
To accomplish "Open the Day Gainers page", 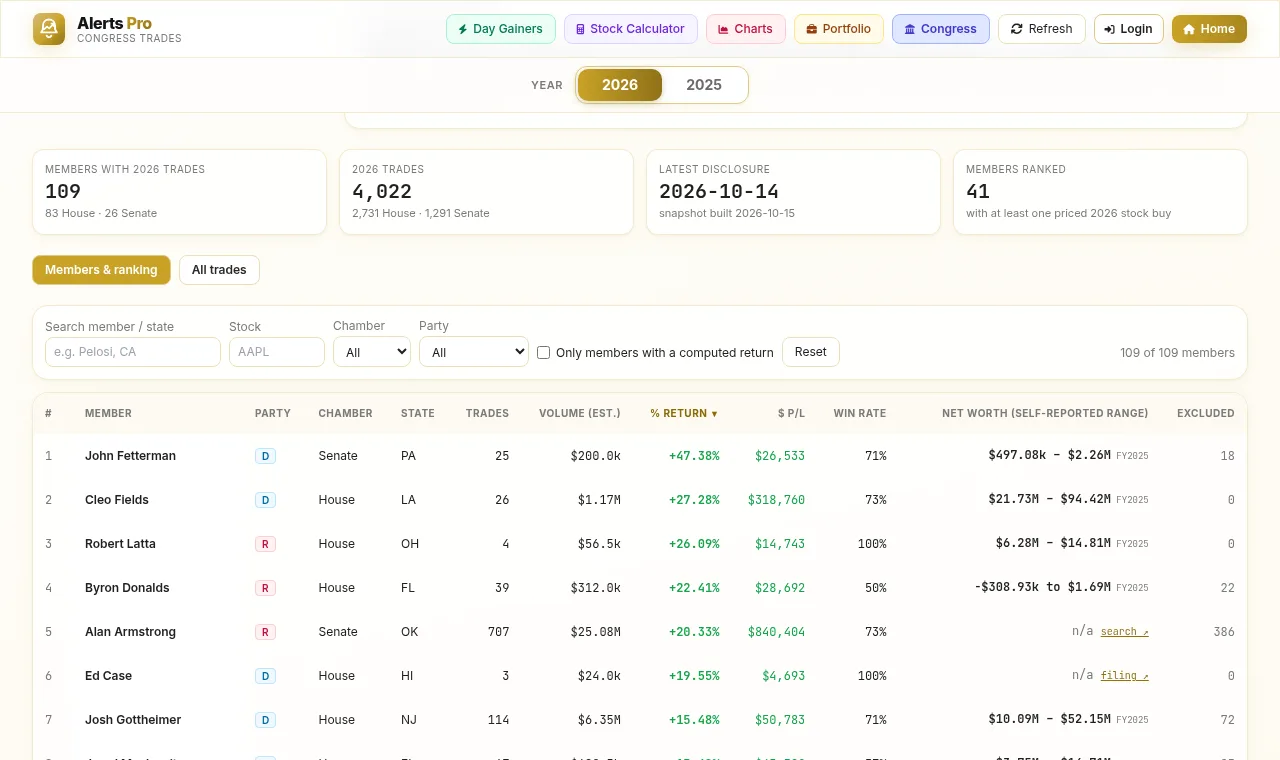I will click(500, 29).
